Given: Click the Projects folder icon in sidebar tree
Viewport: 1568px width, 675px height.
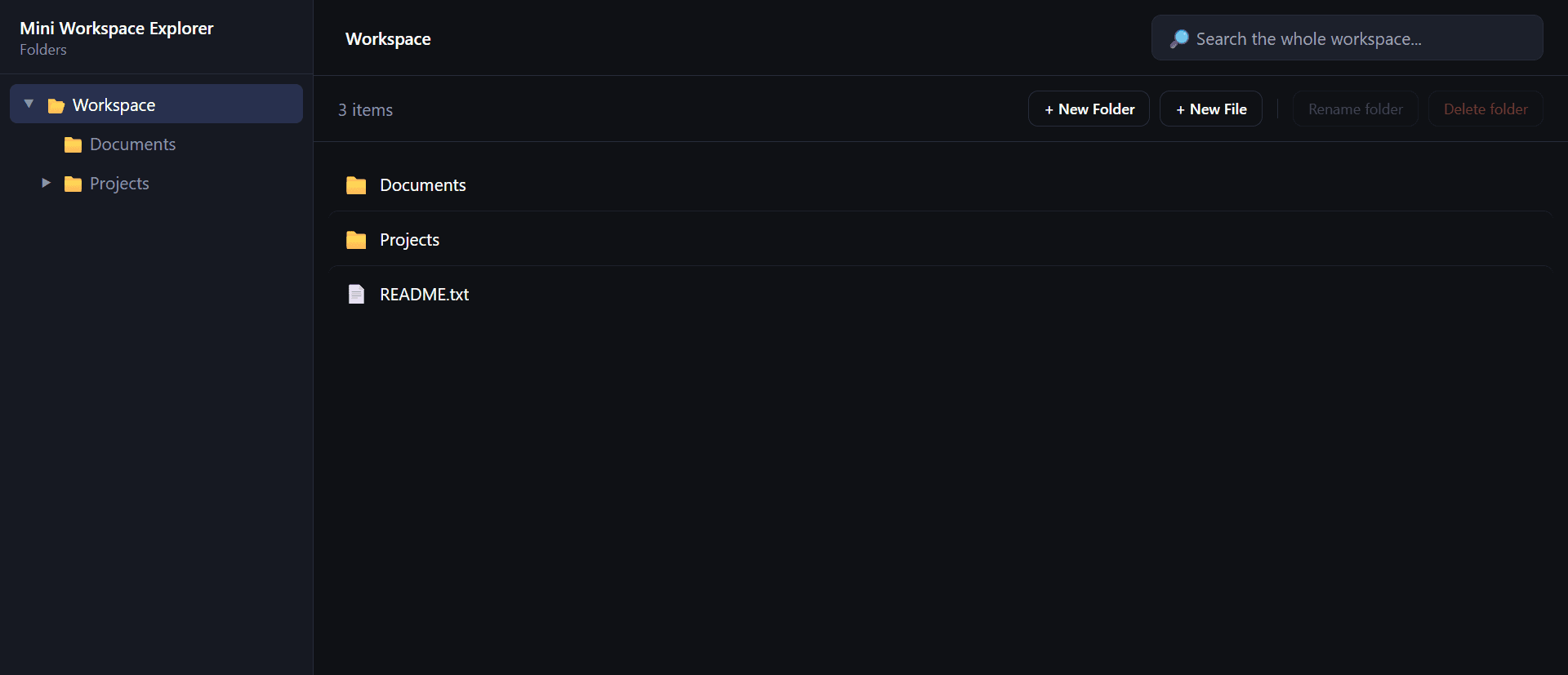Looking at the screenshot, I should pyautogui.click(x=73, y=184).
